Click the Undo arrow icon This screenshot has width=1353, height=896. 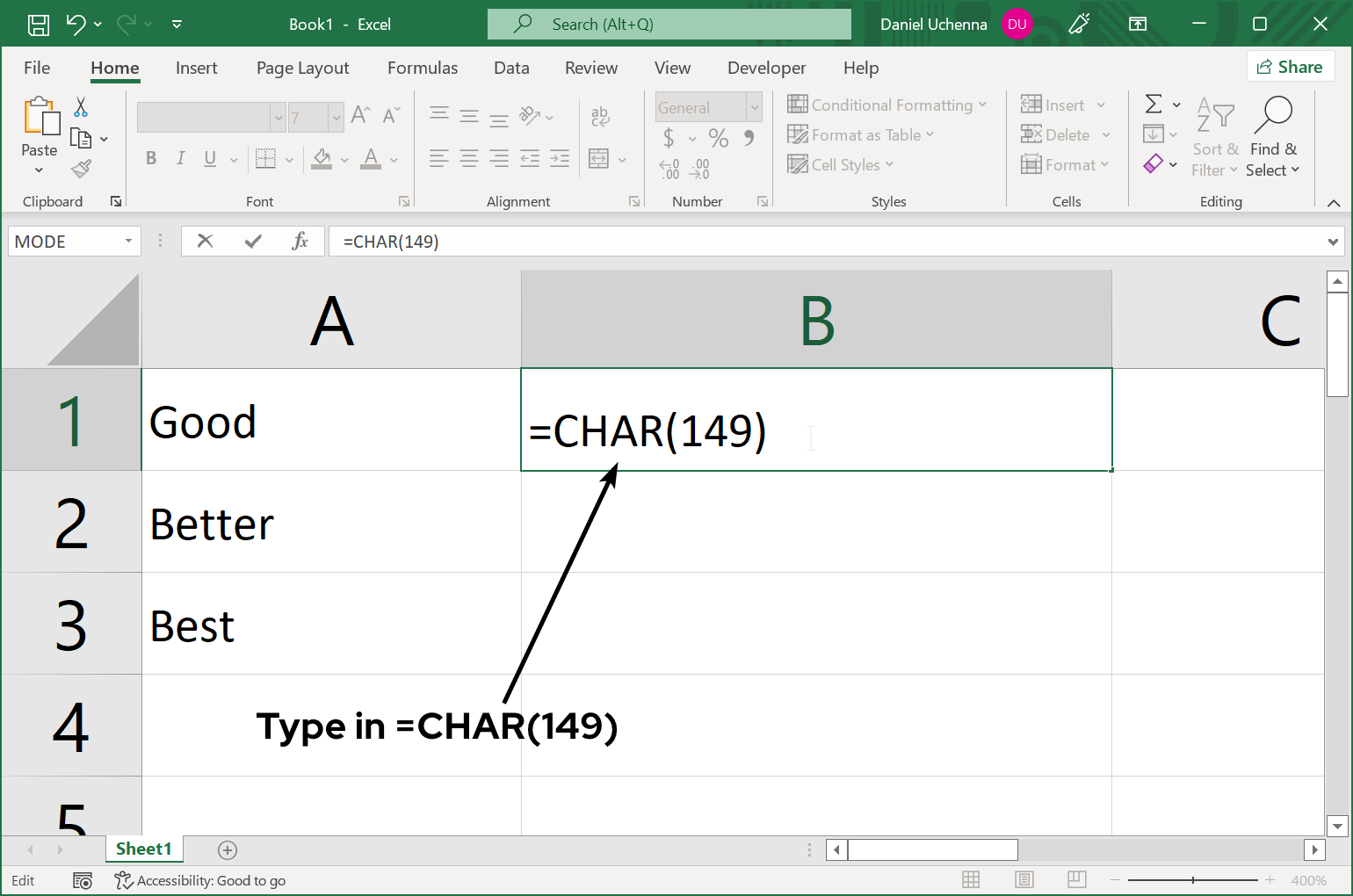point(76,25)
